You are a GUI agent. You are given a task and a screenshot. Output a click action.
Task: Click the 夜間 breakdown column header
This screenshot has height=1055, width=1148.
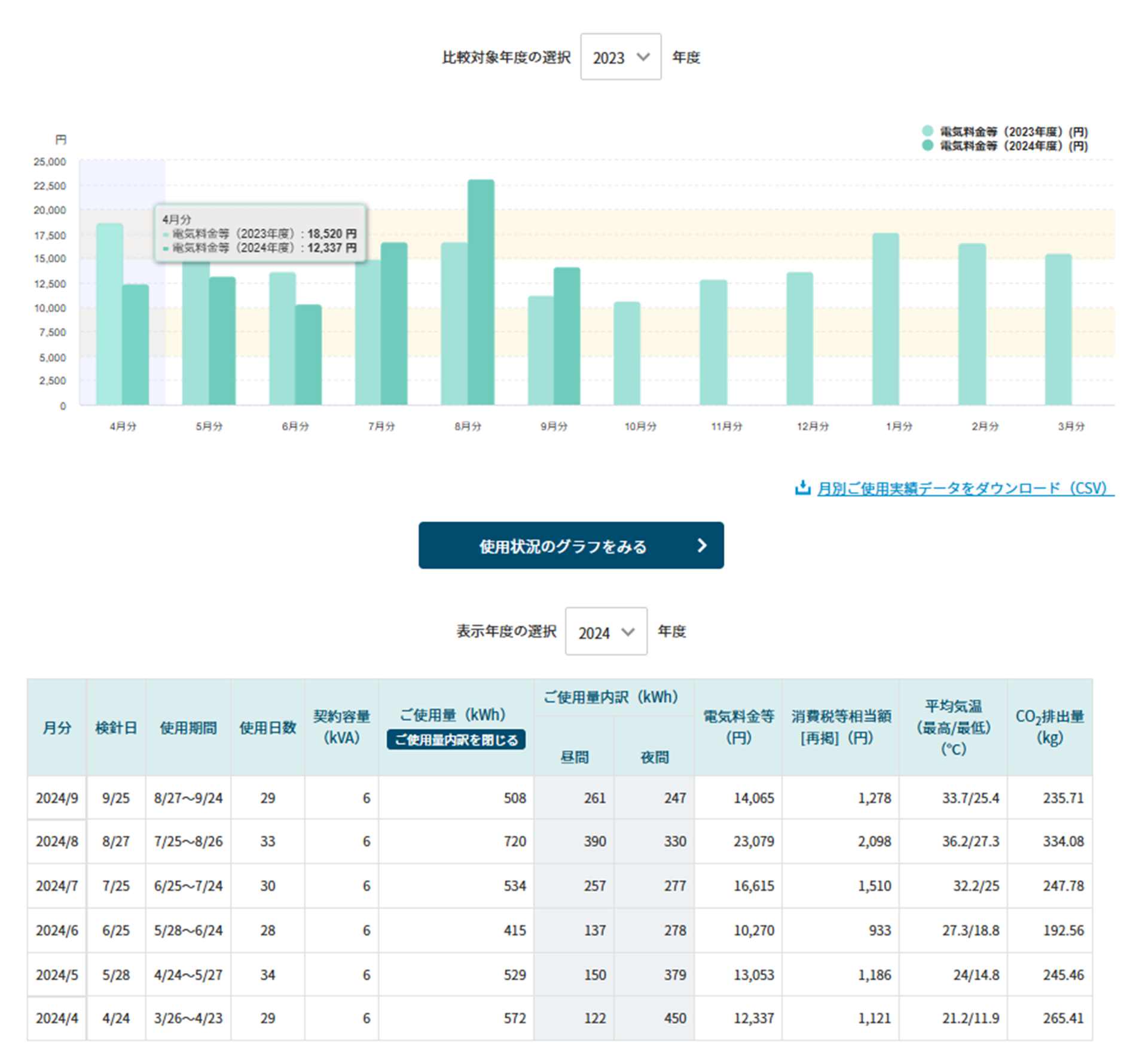[x=654, y=757]
